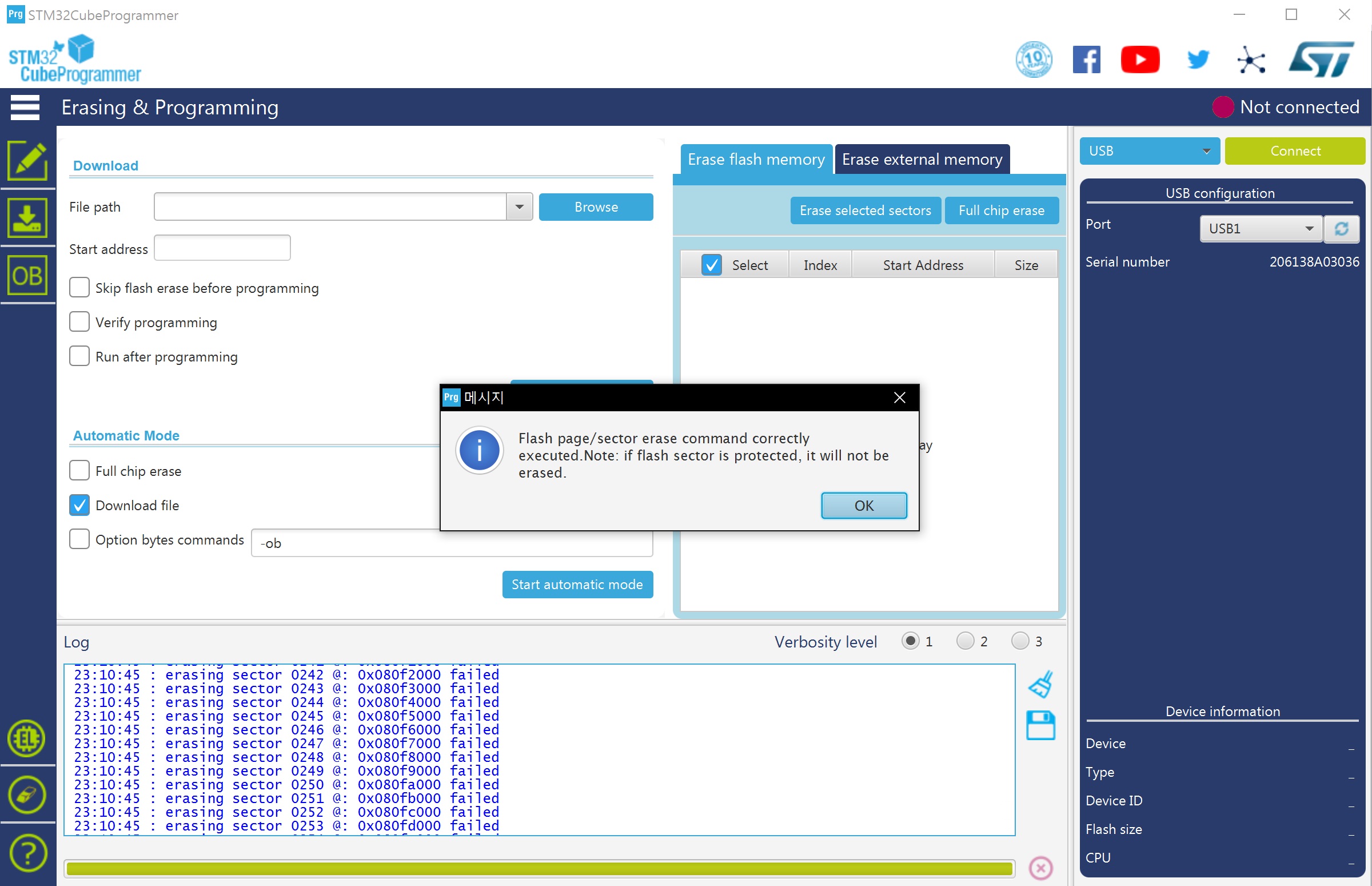Click the Start address input field
Screen dimensions: 1372x886
(222, 249)
